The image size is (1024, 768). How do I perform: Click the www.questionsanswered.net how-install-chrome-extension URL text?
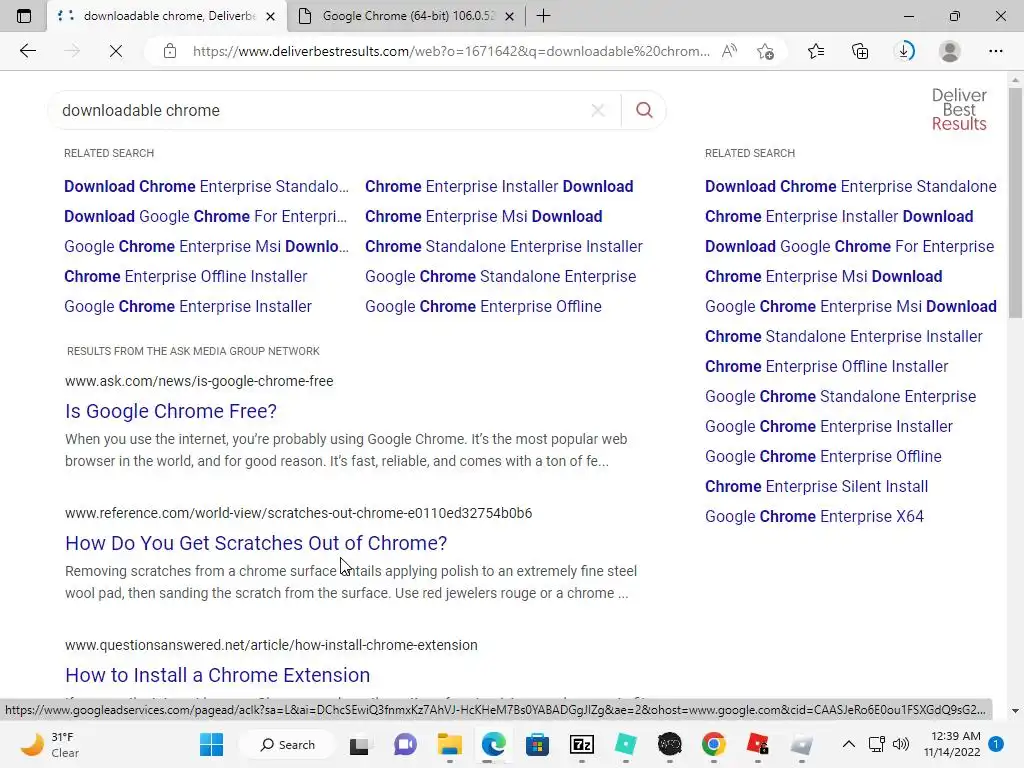point(271,645)
